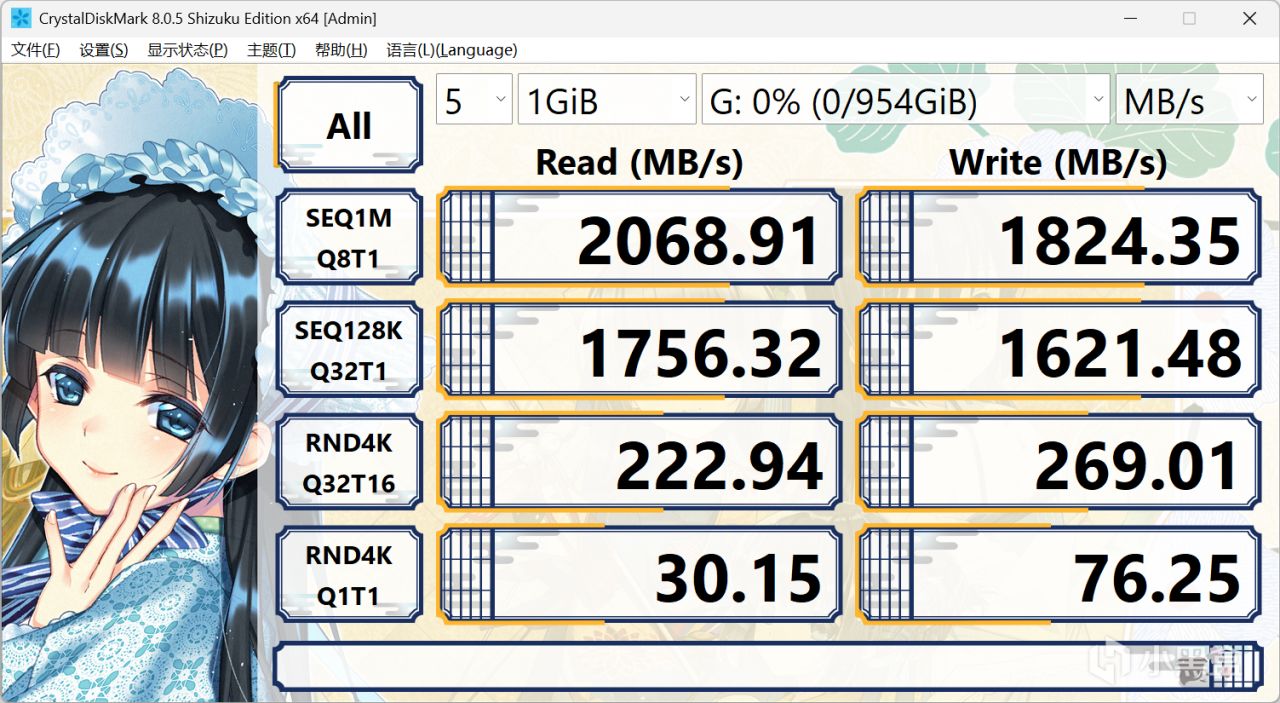Run the RND4K Q32T16 test
1280x703 pixels.
(x=349, y=462)
